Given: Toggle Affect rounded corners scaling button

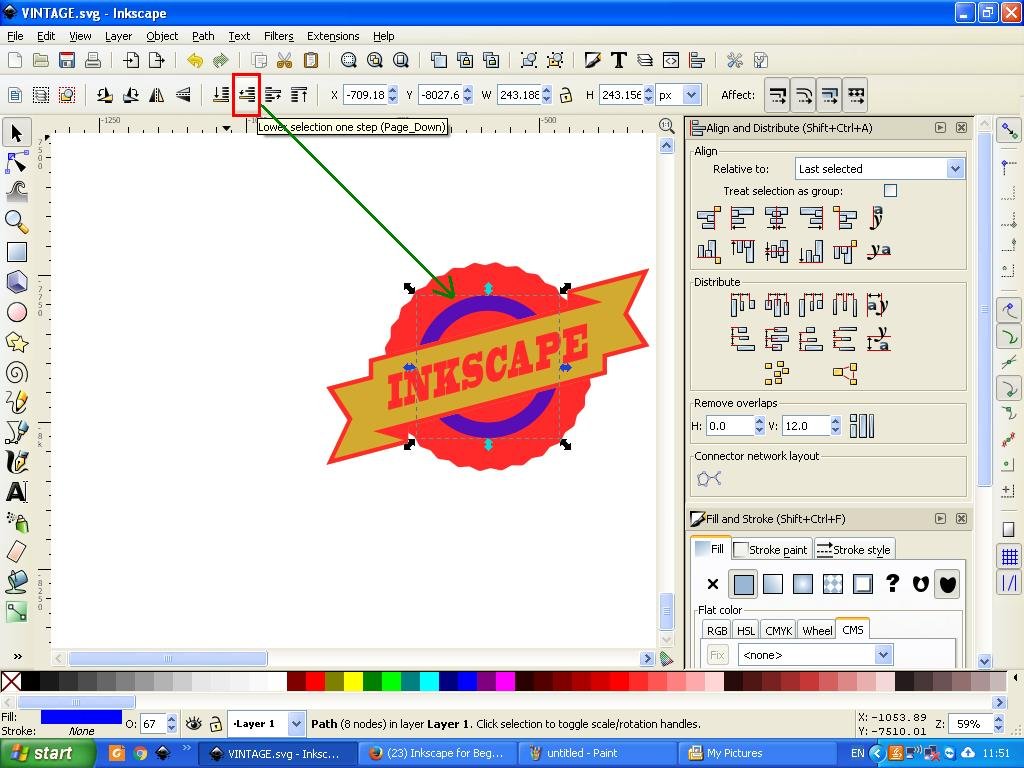Looking at the screenshot, I should coord(803,95).
